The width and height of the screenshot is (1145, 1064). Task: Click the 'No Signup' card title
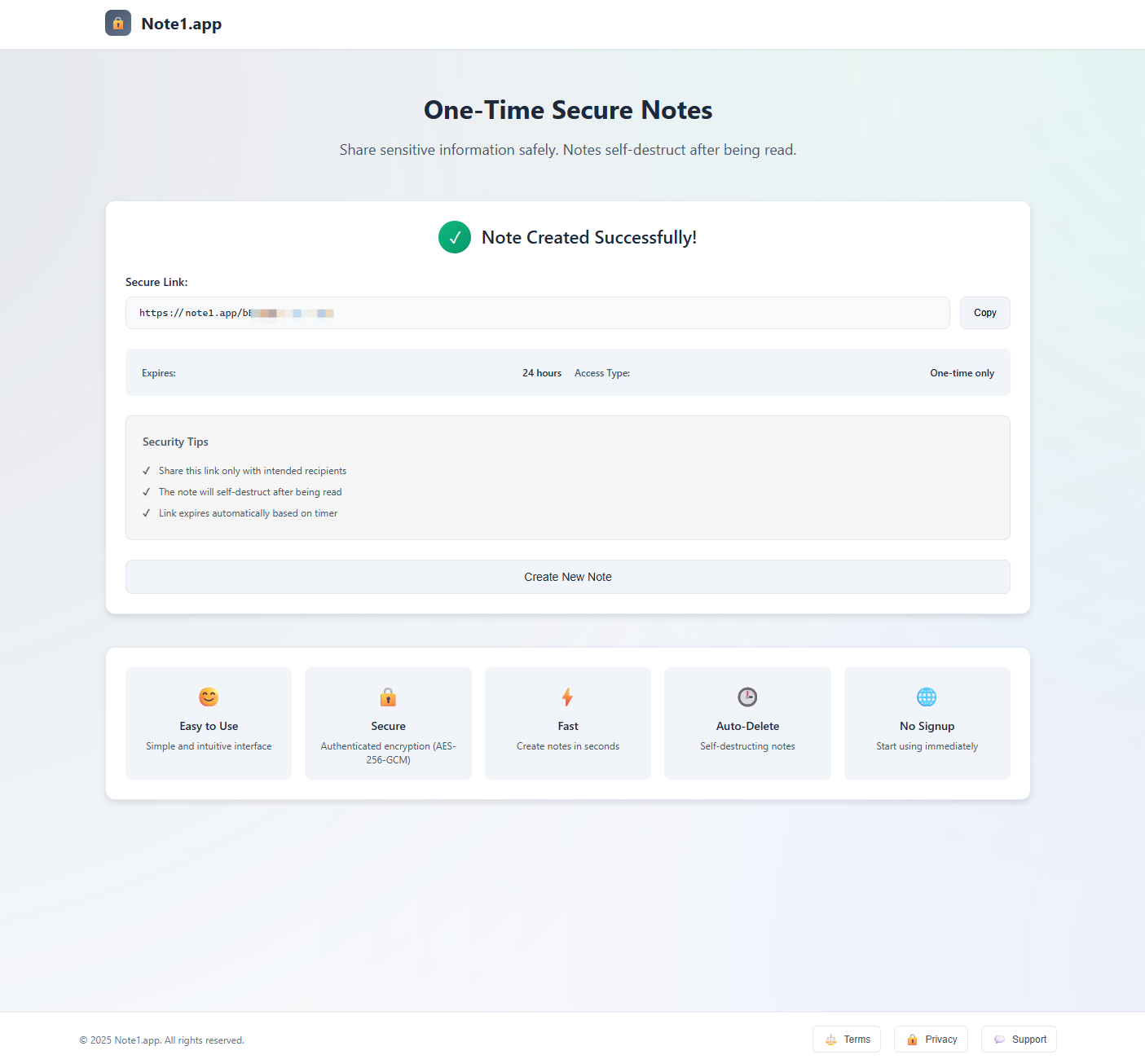pyautogui.click(x=927, y=726)
